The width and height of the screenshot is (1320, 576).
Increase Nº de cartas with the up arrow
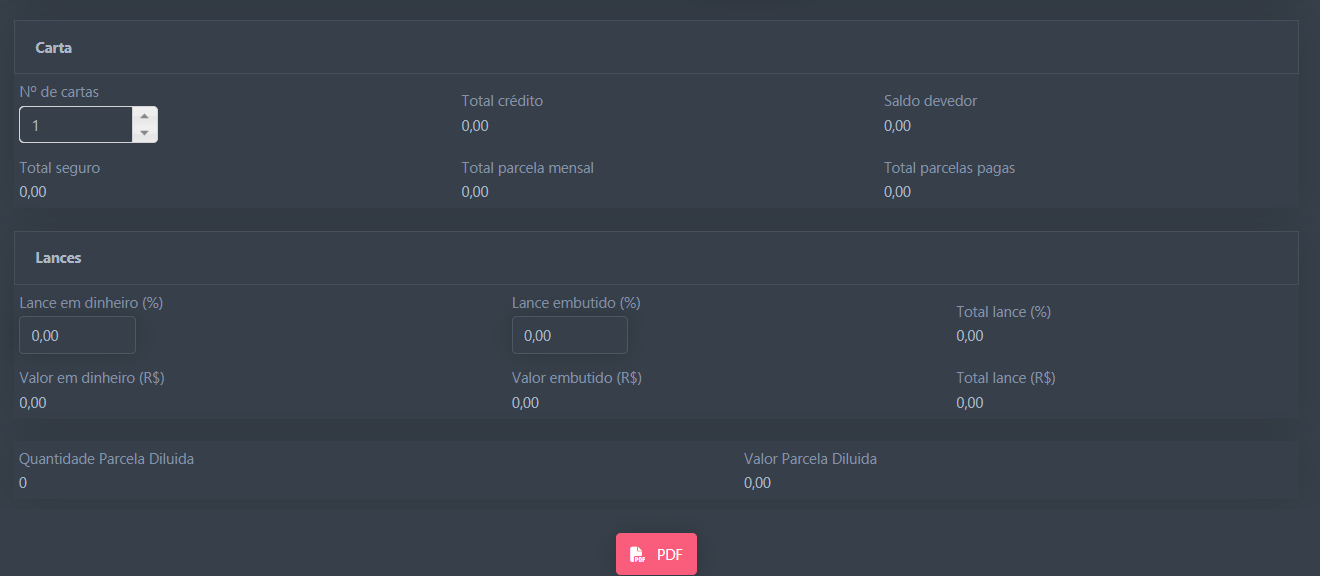click(x=145, y=116)
